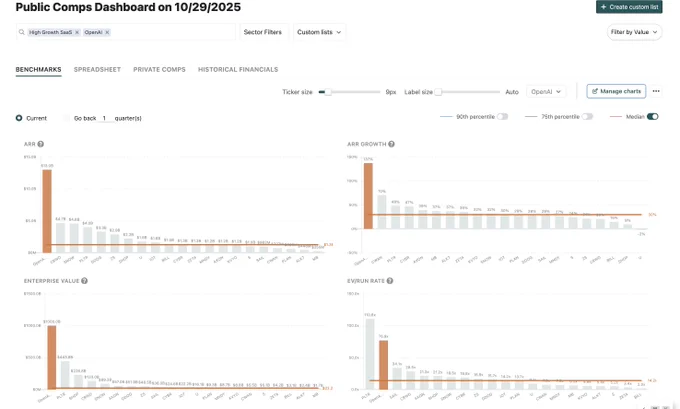
Task: Click the Auto label size value
Action: tap(512, 92)
